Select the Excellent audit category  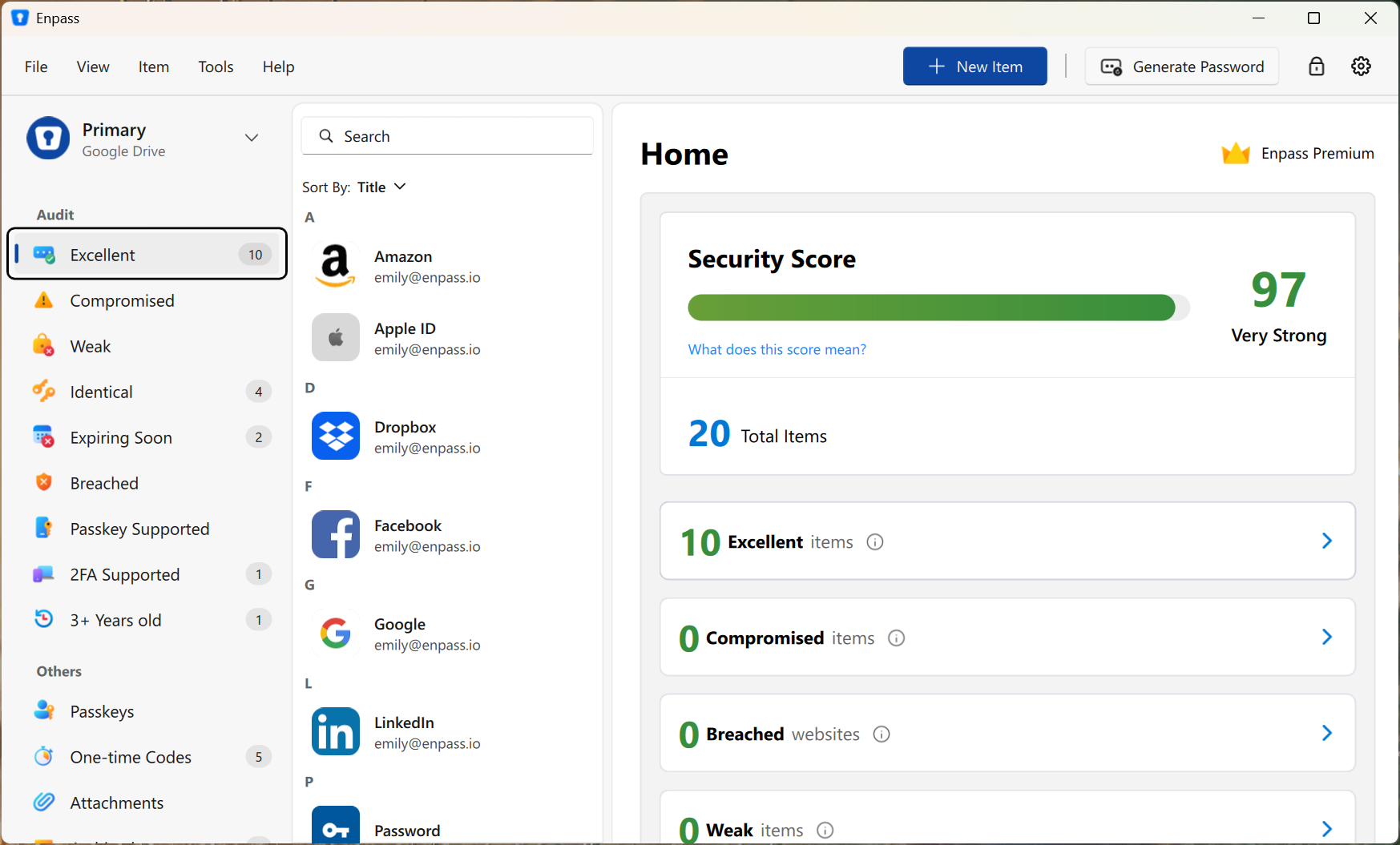(147, 255)
